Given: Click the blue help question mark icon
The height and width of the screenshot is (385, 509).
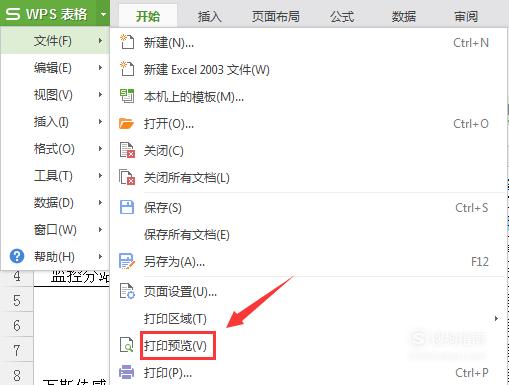Looking at the screenshot, I should click(17, 256).
